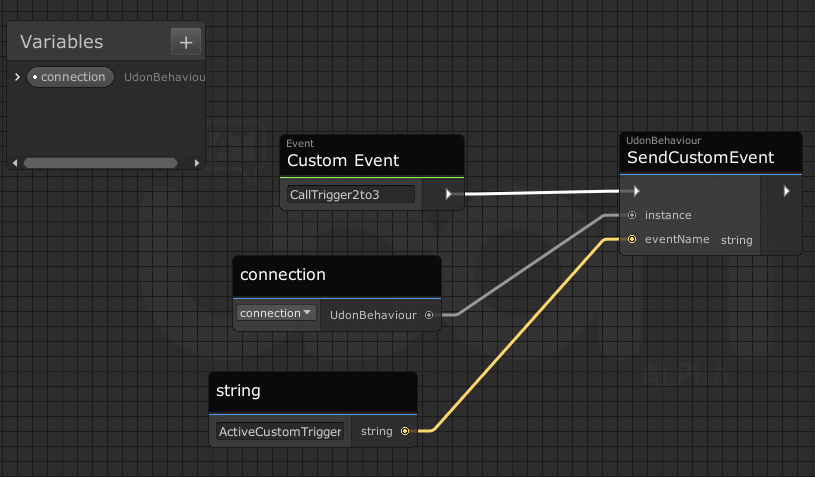The height and width of the screenshot is (477, 815).
Task: Click the plus button to add a variable
Action: point(186,42)
